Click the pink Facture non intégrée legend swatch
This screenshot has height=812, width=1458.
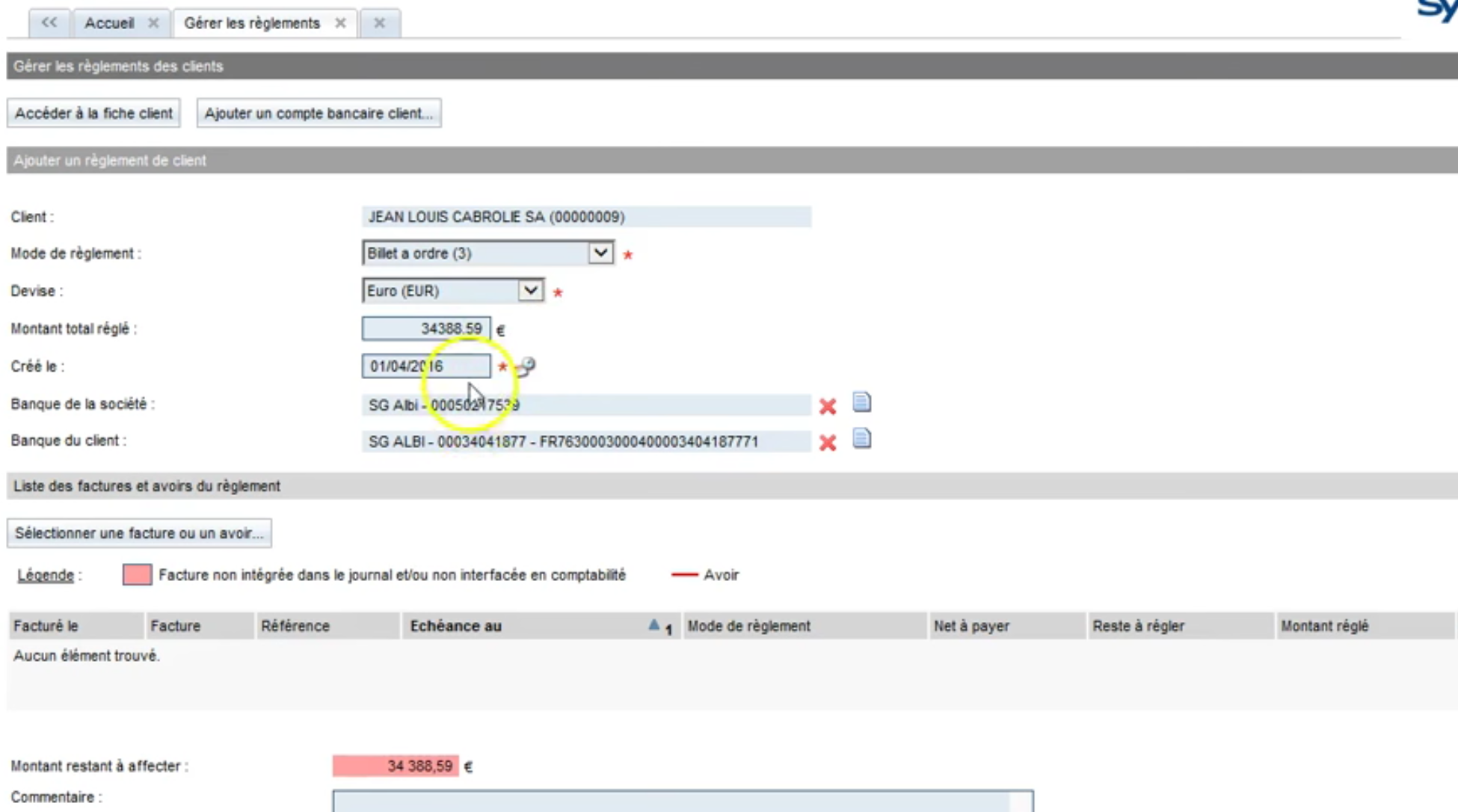tap(137, 574)
